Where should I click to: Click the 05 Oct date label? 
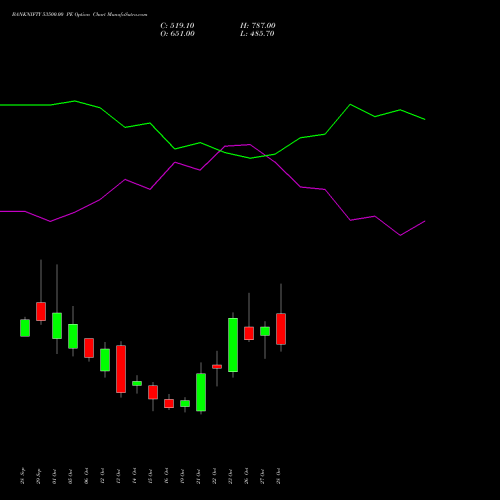(x=70, y=476)
